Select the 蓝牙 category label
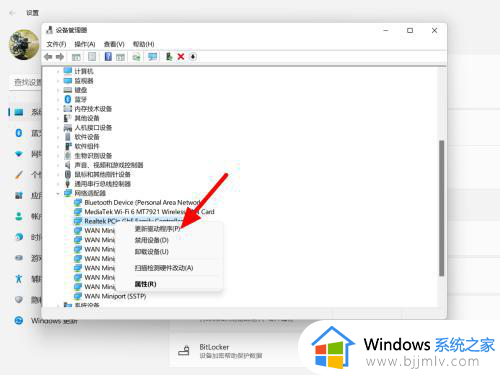Screen dimensions: 500x375 (80, 99)
